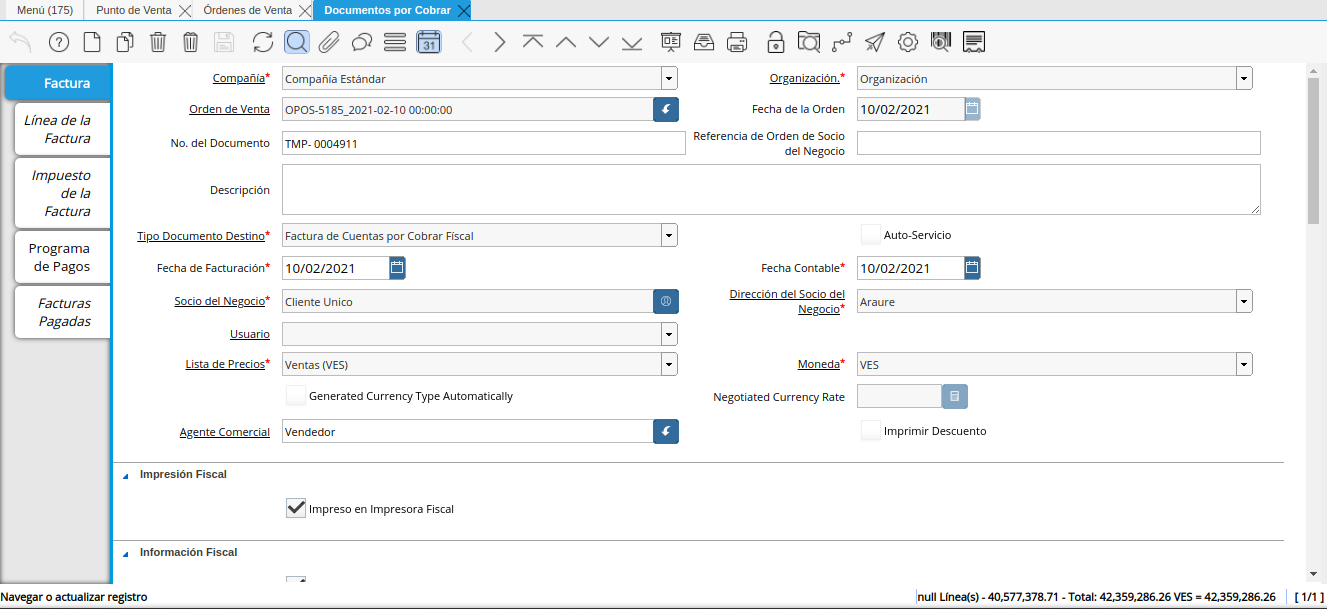Uncheck Impreso en Impresora Fiscal
1327x609 pixels.
pos(296,508)
